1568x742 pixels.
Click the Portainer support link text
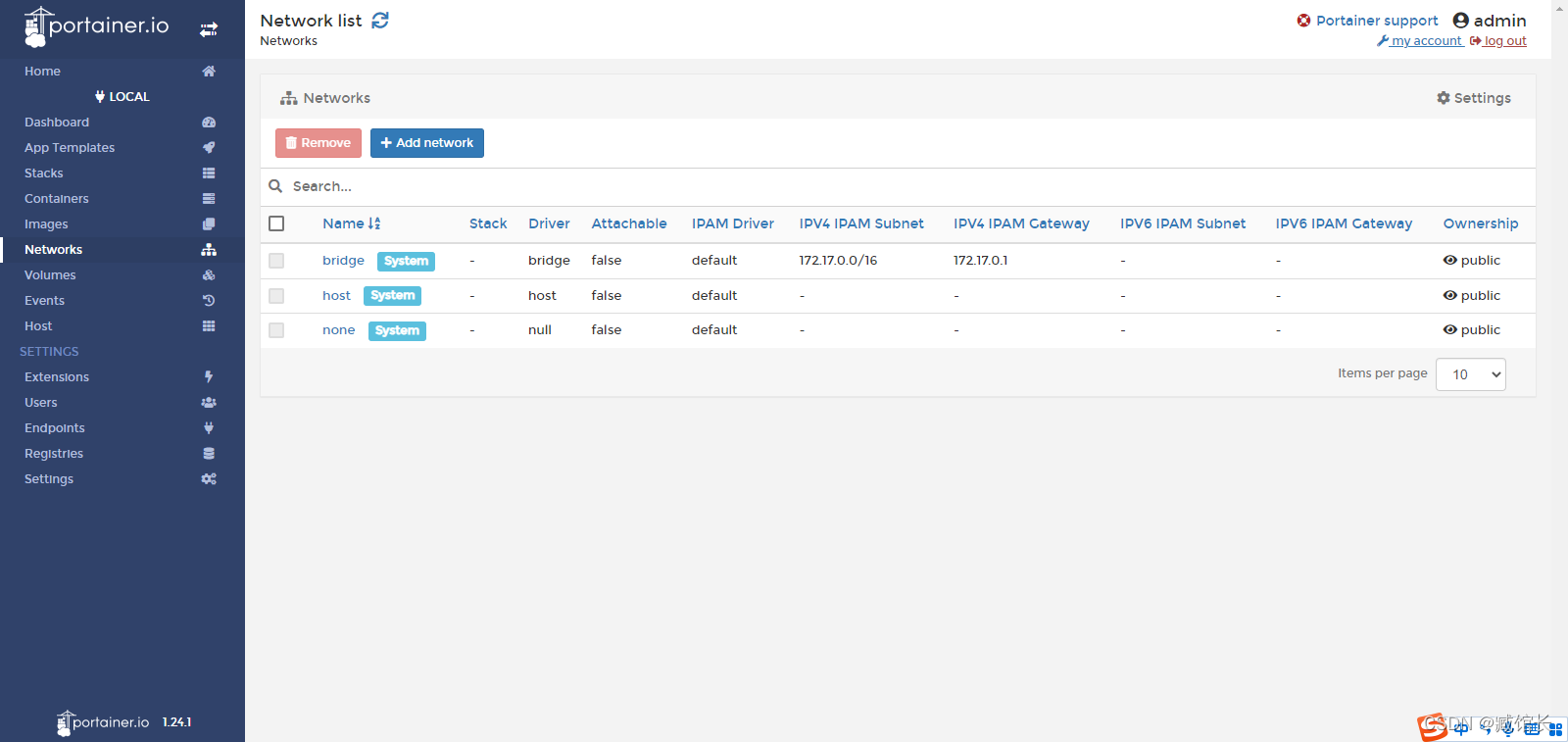pos(1377,21)
